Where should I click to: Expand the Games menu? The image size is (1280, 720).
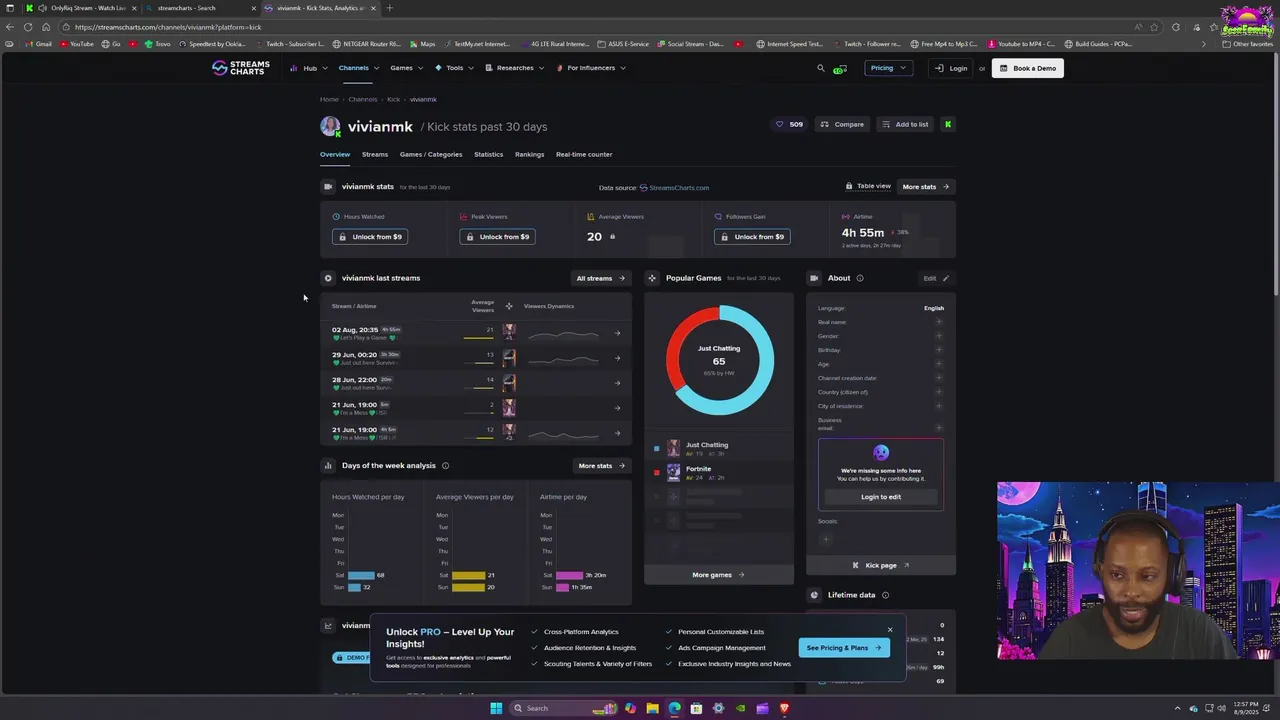pyautogui.click(x=406, y=68)
